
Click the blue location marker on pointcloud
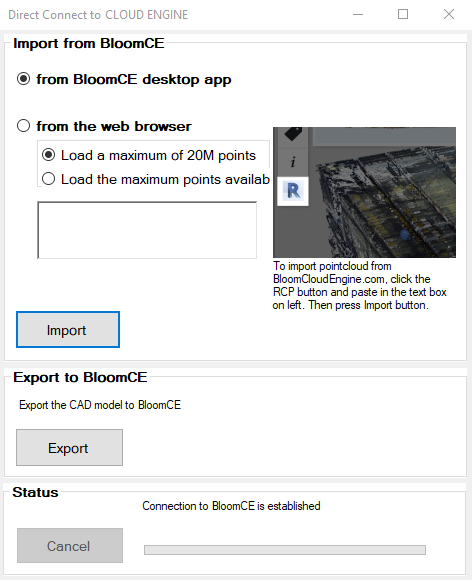pos(405,235)
